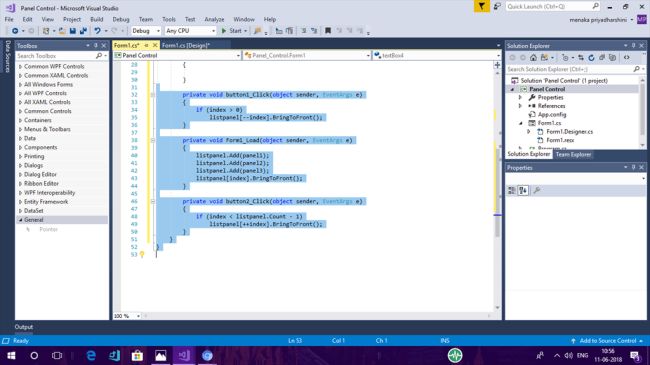Click Navigate Backward icon in toolbar

15,31
